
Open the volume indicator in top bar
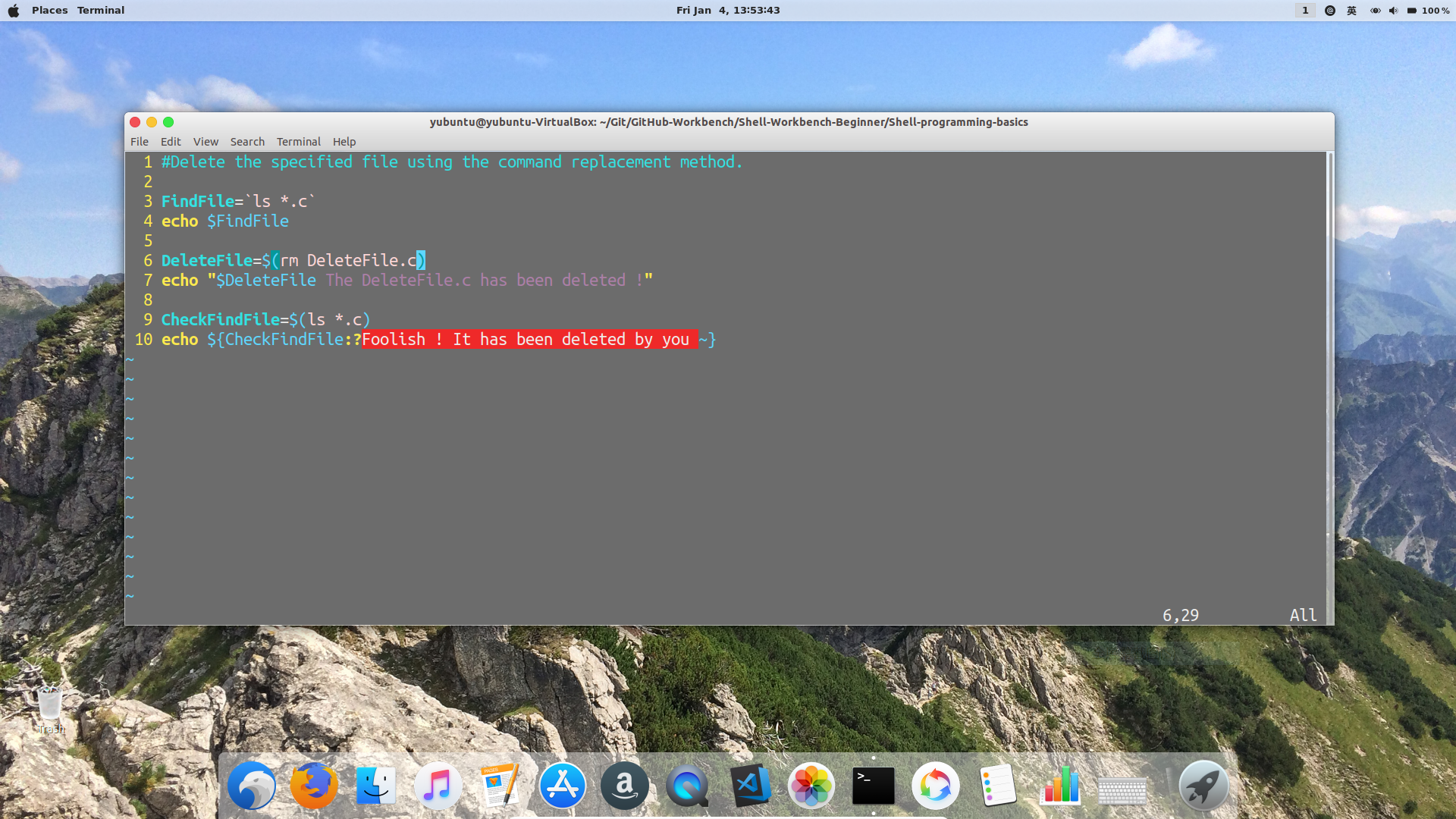point(1393,11)
